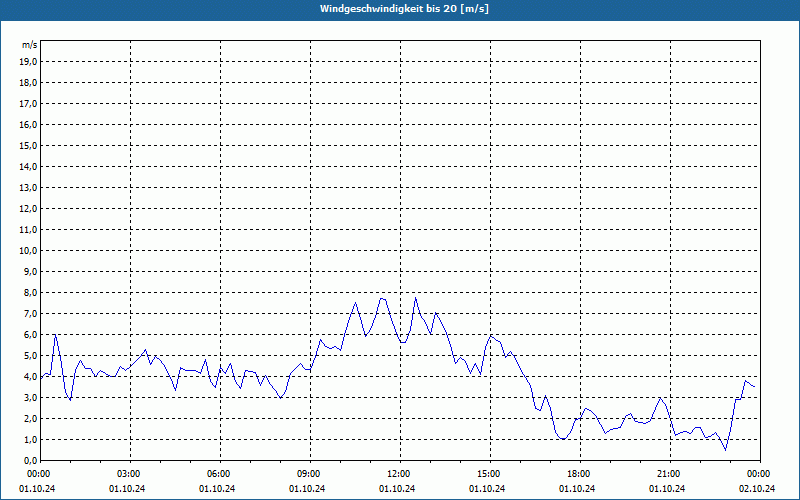Screen dimensions: 800x500
Task: Click the '21:00' time axis label
Action: click(x=670, y=474)
